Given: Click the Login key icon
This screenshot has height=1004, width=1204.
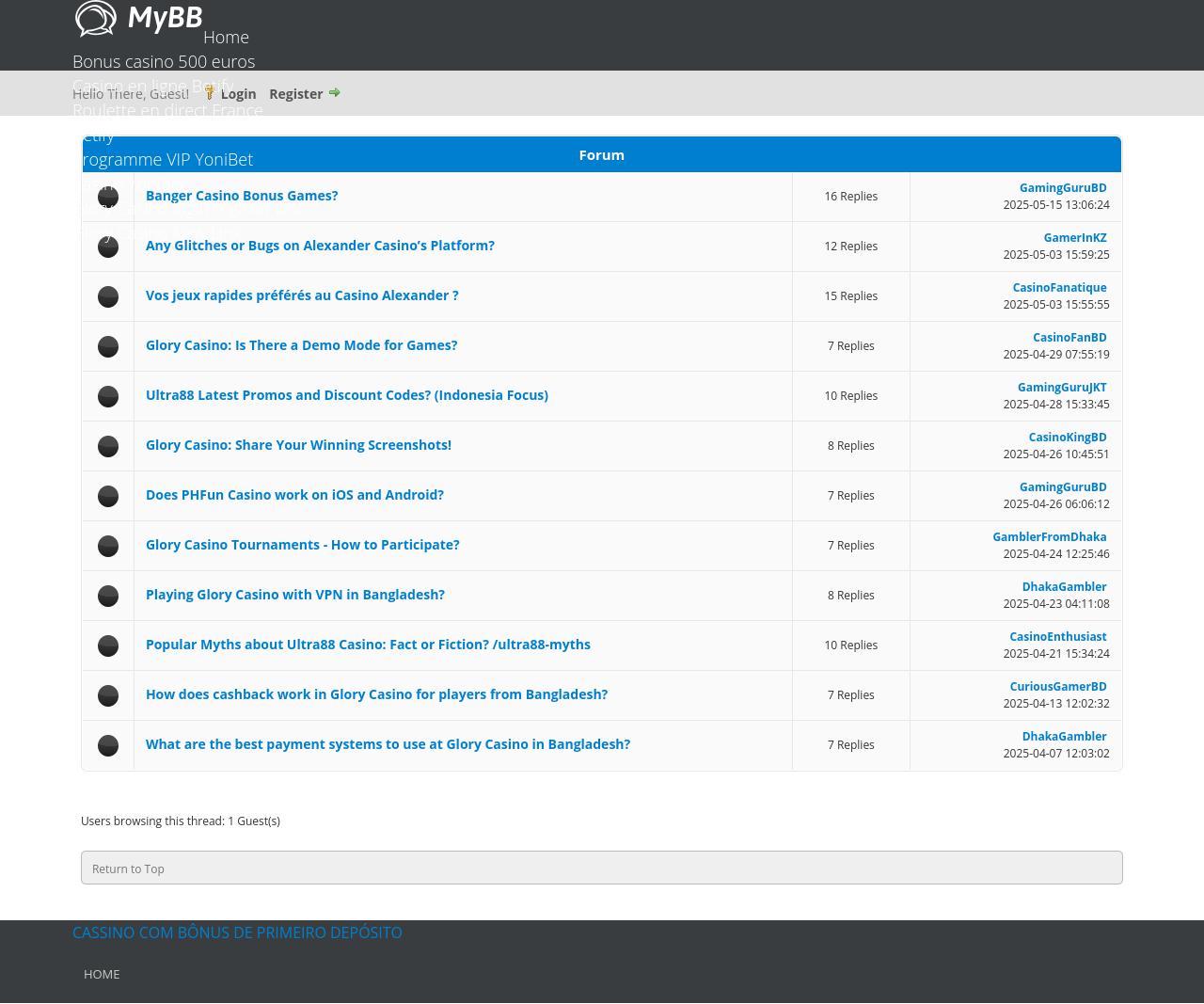Looking at the screenshot, I should [210, 93].
